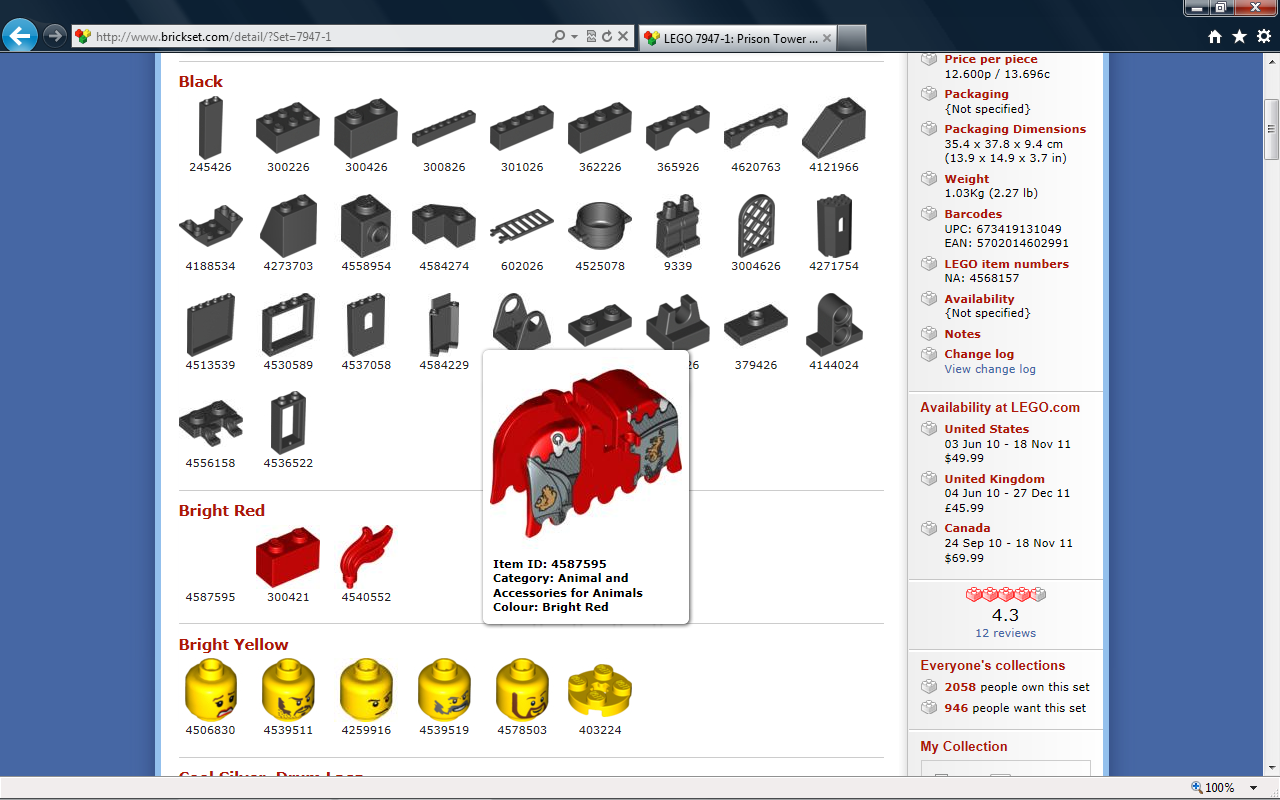The width and height of the screenshot is (1280, 800).
Task: Click the 2058 people own this set link
Action: (1017, 687)
